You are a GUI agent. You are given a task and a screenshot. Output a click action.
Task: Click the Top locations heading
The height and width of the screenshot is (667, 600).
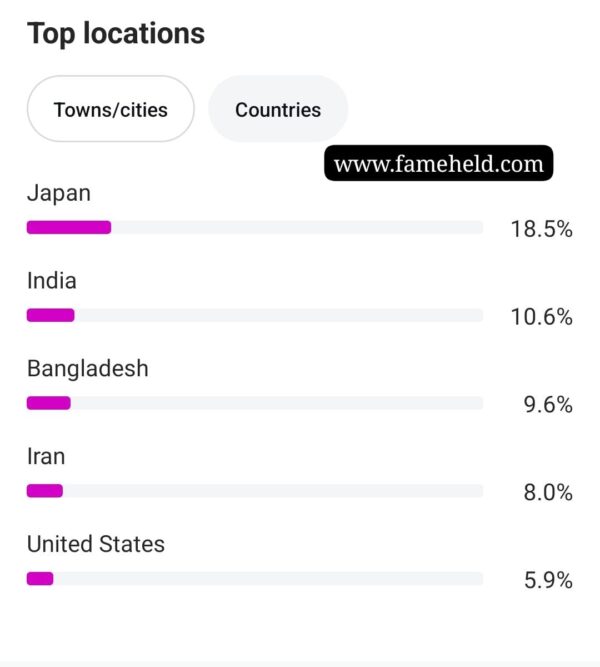tap(116, 34)
